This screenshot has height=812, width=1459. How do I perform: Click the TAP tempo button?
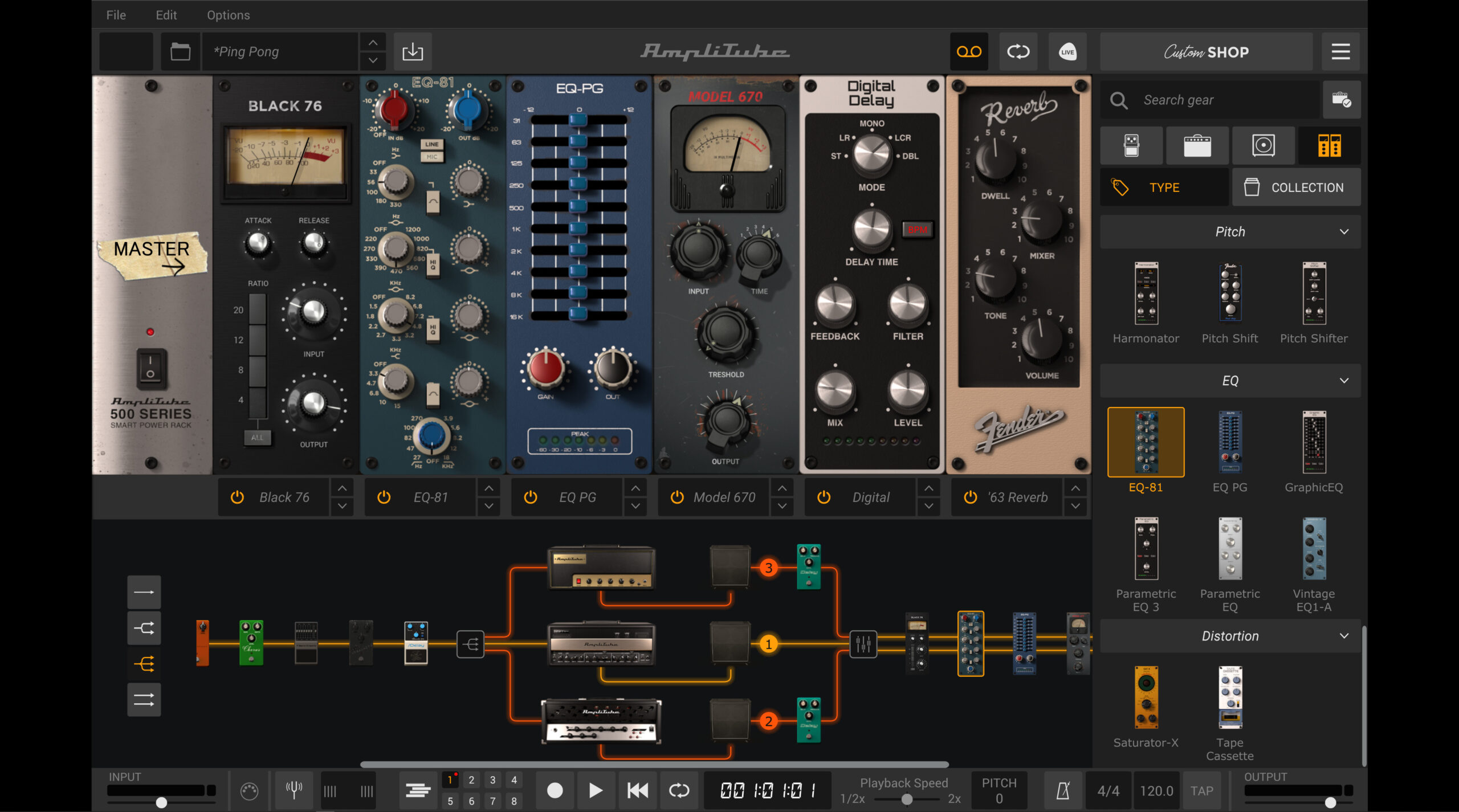(1201, 791)
